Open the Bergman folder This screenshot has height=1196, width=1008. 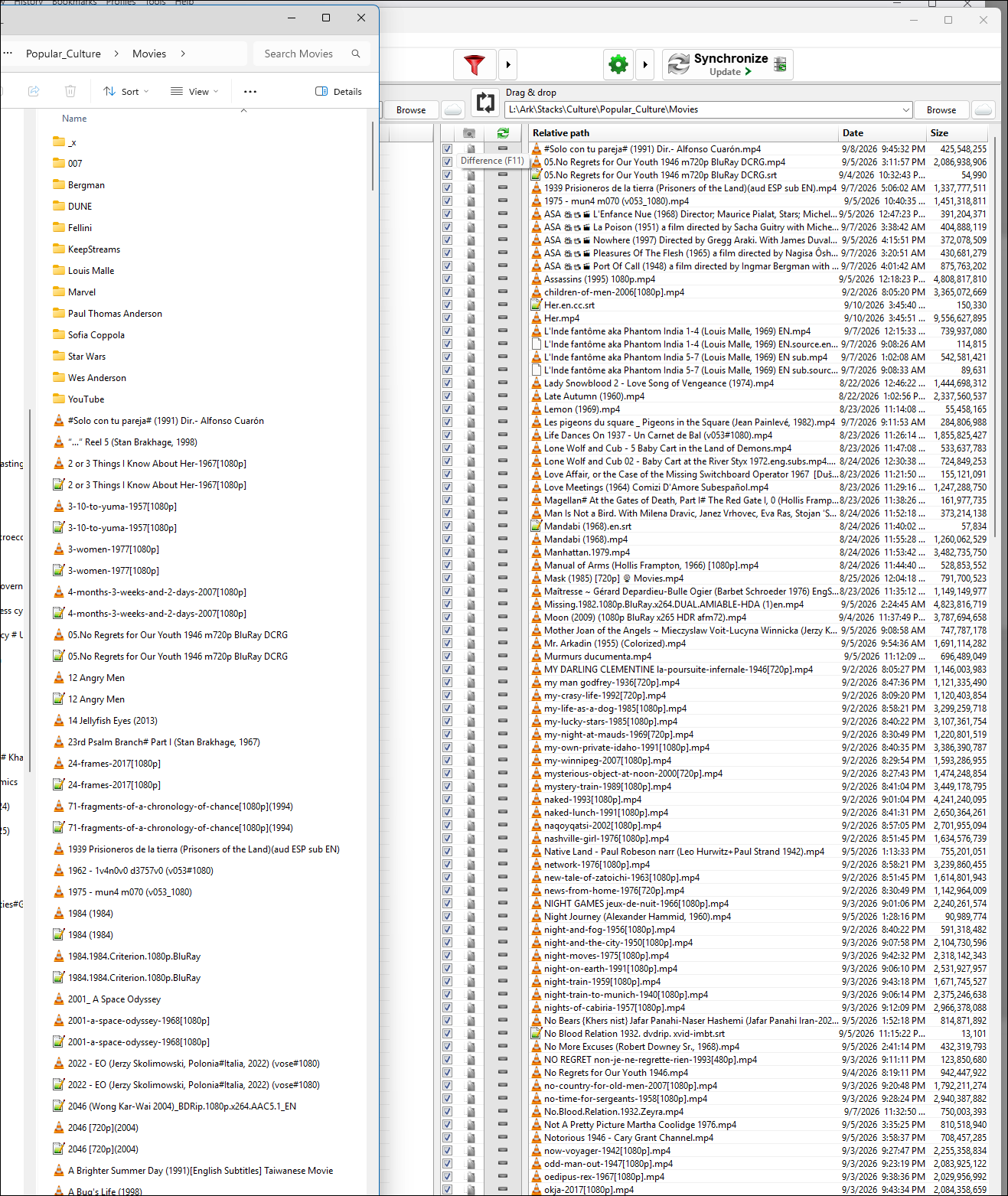[86, 185]
